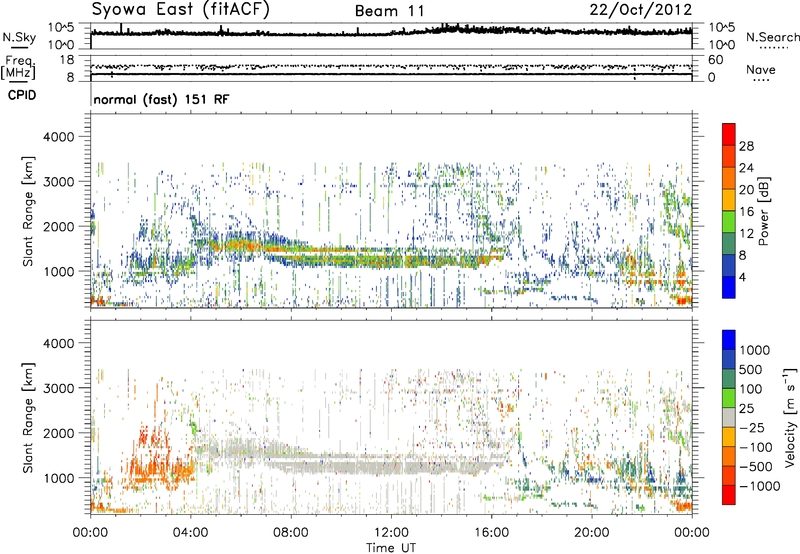Click the '16:00' time axis tick label
This screenshot has height=554, width=800.
[491, 533]
